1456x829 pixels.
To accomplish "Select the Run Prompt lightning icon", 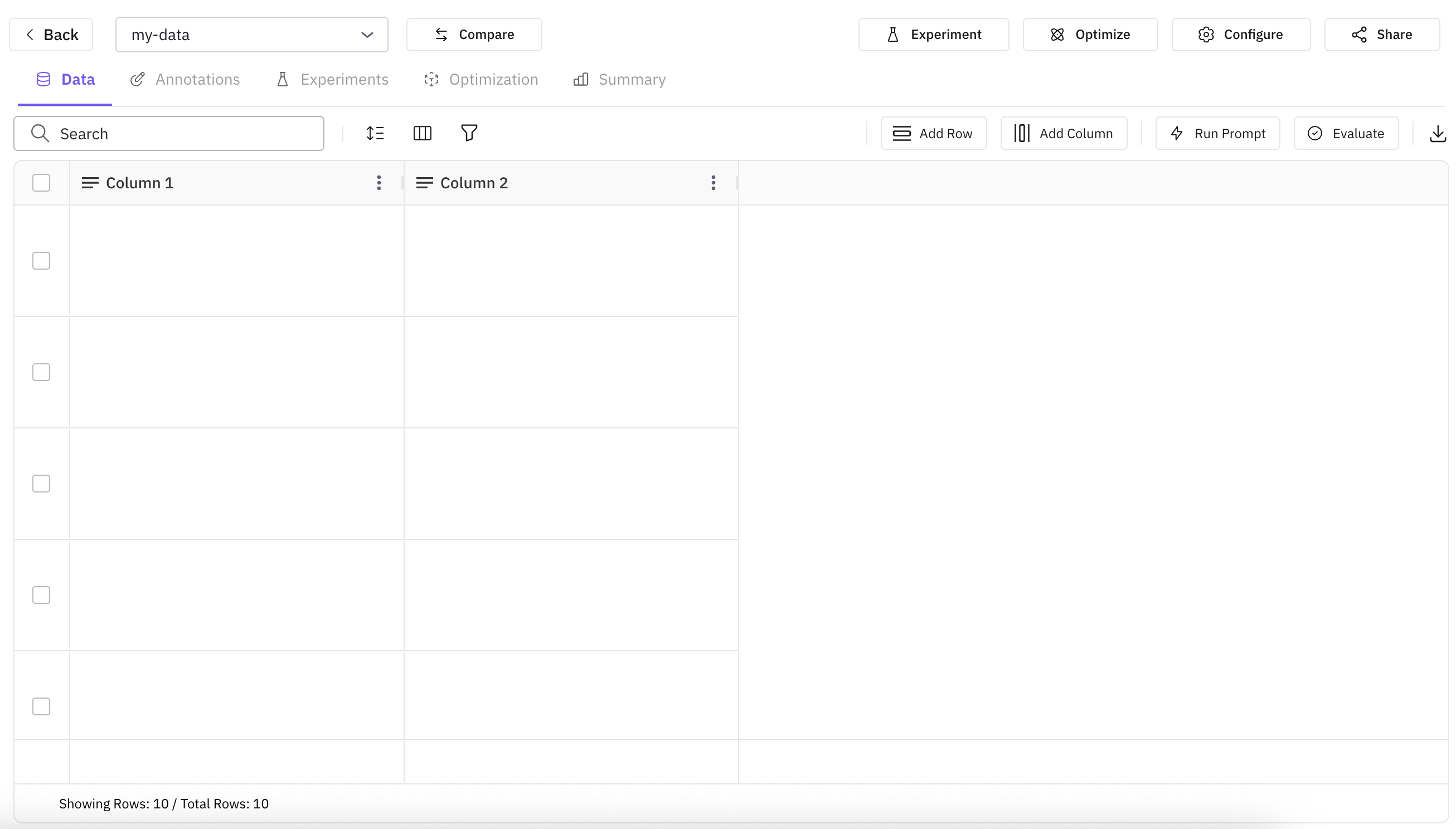I will pyautogui.click(x=1177, y=133).
